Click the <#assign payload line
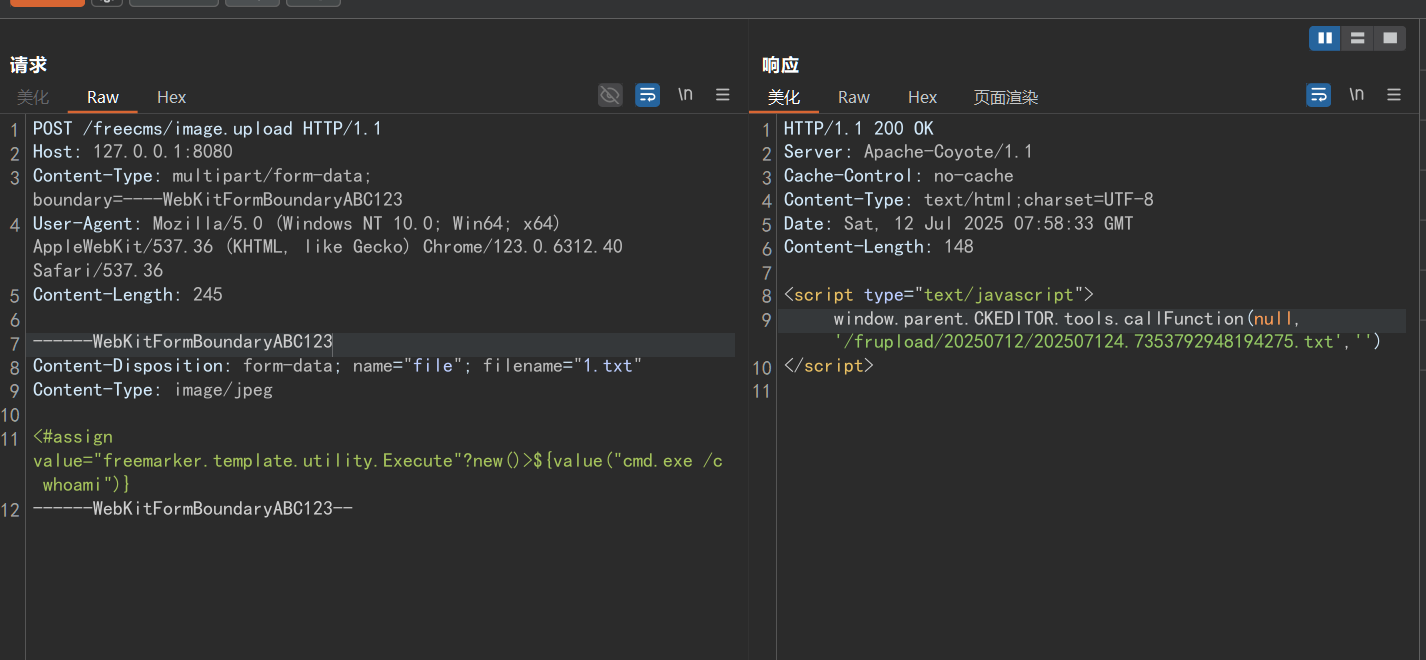The image size is (1426, 660). (73, 437)
